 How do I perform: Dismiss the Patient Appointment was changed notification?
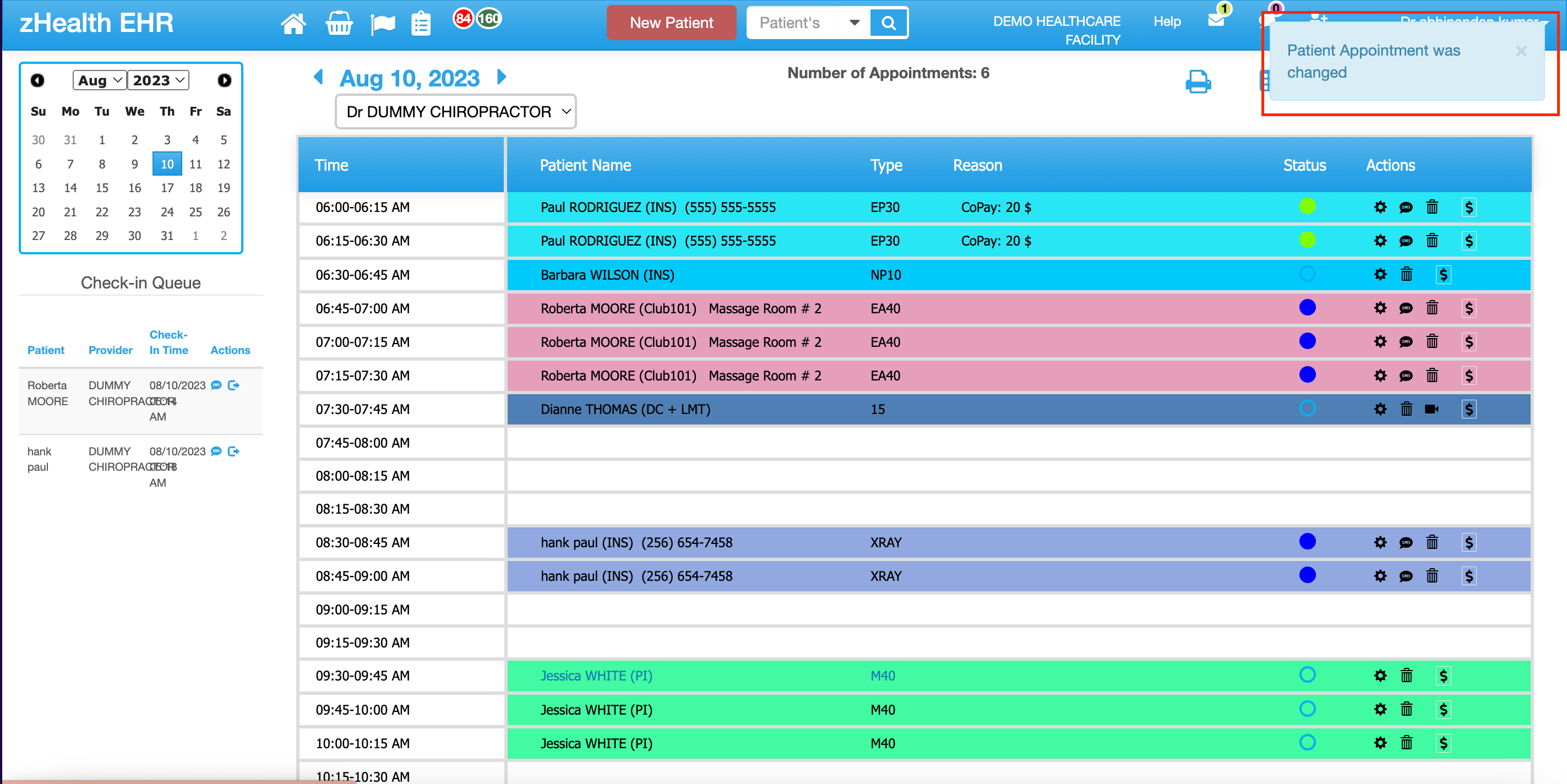1521,52
